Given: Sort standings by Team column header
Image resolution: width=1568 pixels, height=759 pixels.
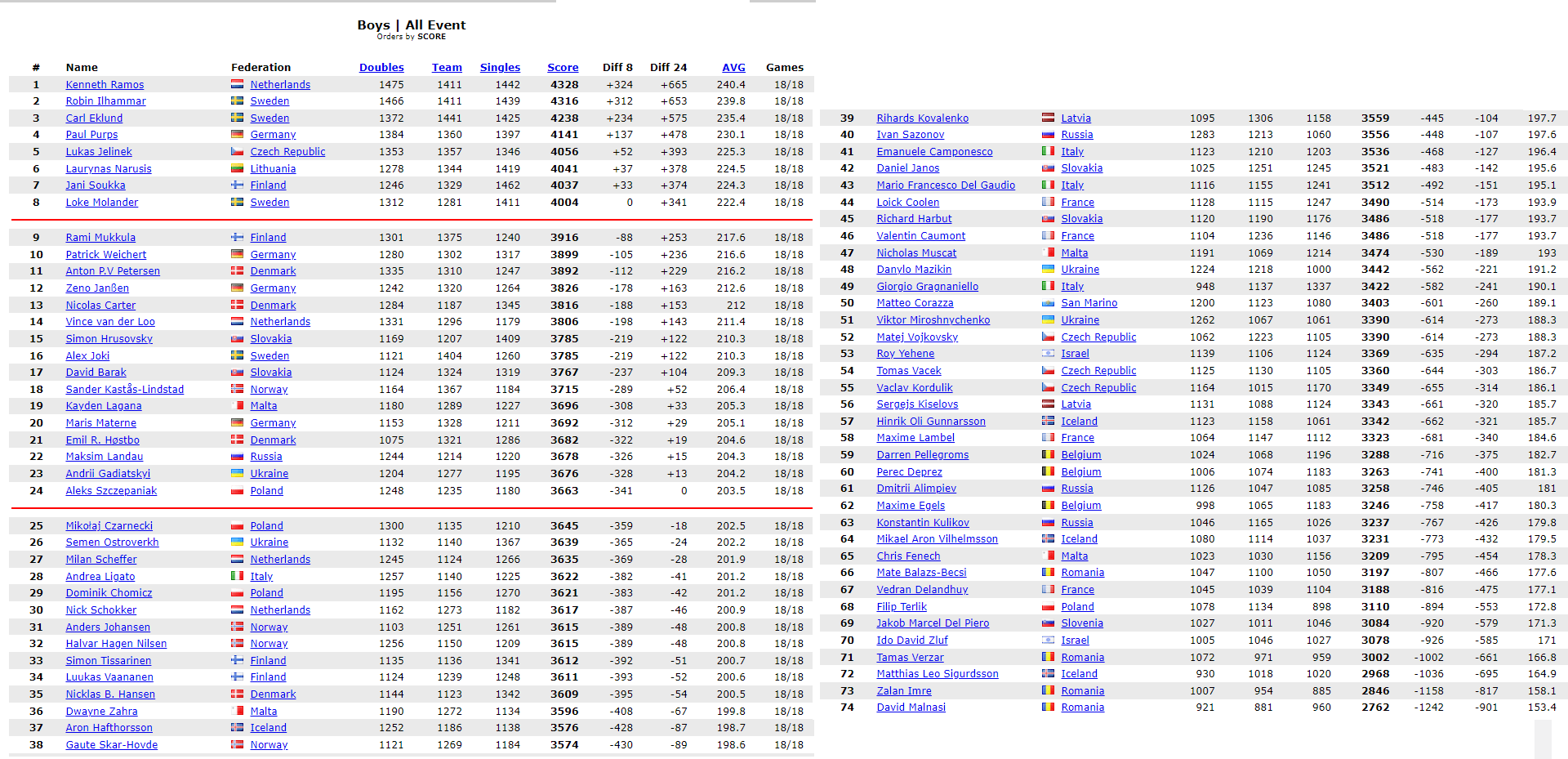Looking at the screenshot, I should pos(447,68).
